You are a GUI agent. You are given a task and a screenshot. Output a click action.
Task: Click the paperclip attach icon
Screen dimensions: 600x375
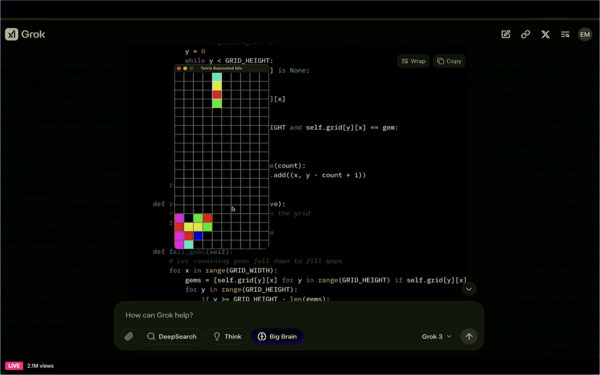pos(129,336)
